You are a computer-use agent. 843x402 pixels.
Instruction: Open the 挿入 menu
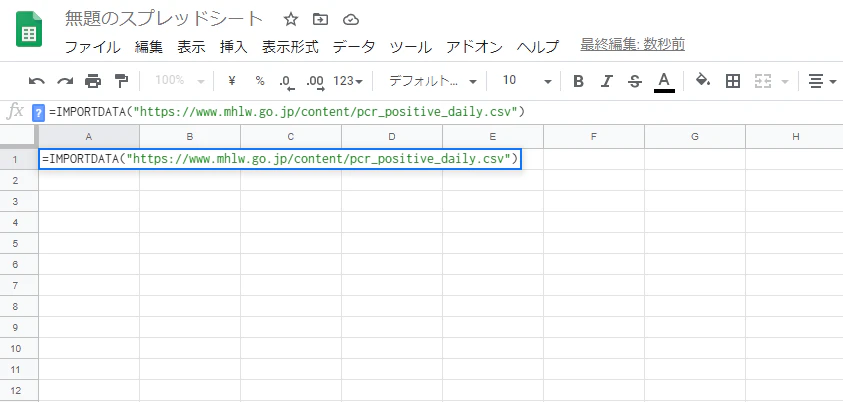point(233,47)
